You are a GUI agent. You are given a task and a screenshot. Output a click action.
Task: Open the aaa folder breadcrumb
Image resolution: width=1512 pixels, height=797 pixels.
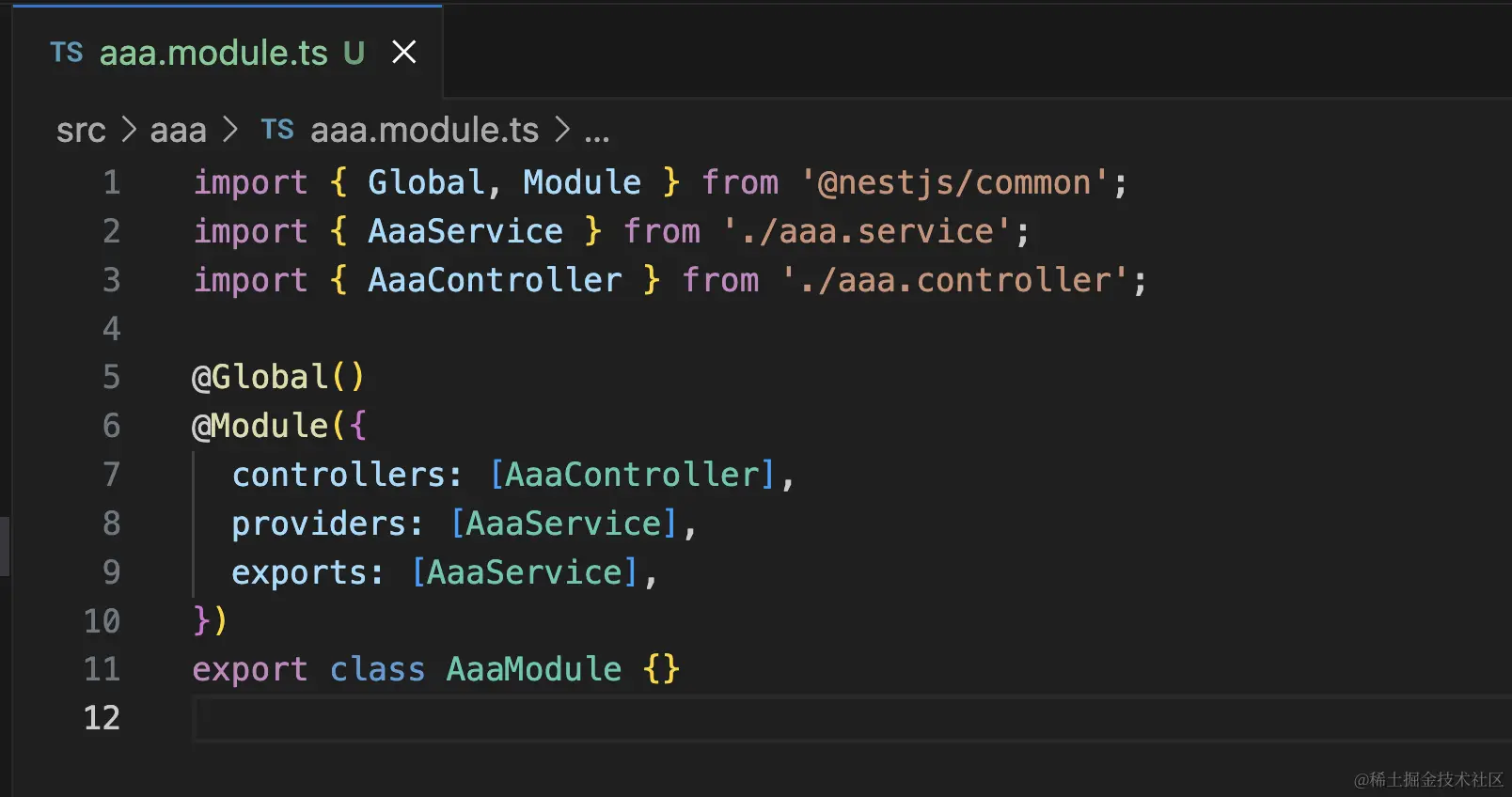[178, 131]
